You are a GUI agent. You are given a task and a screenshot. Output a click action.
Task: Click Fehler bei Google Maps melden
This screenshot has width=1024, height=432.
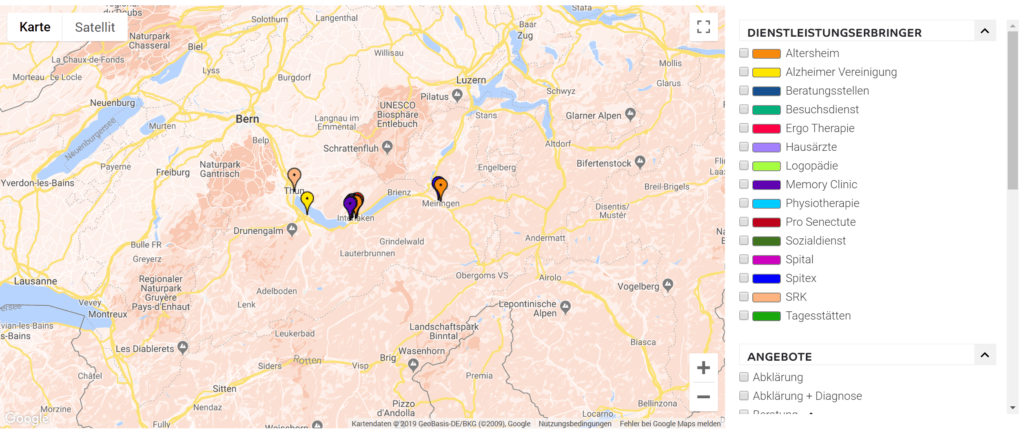(x=670, y=424)
